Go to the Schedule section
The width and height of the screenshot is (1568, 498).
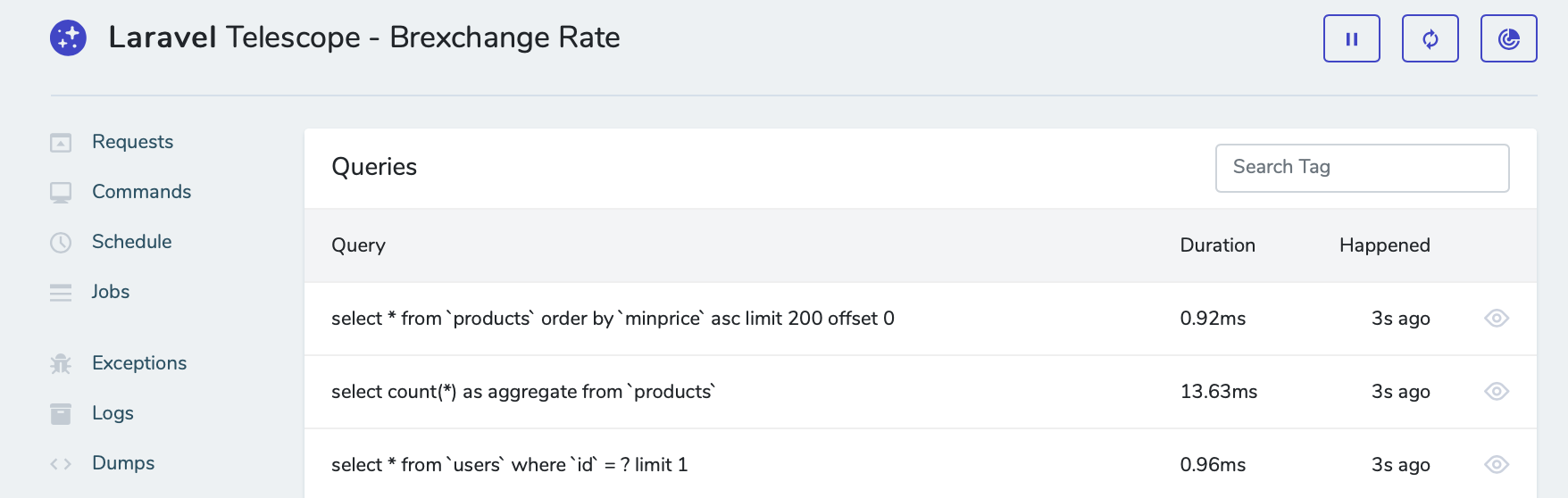point(131,242)
